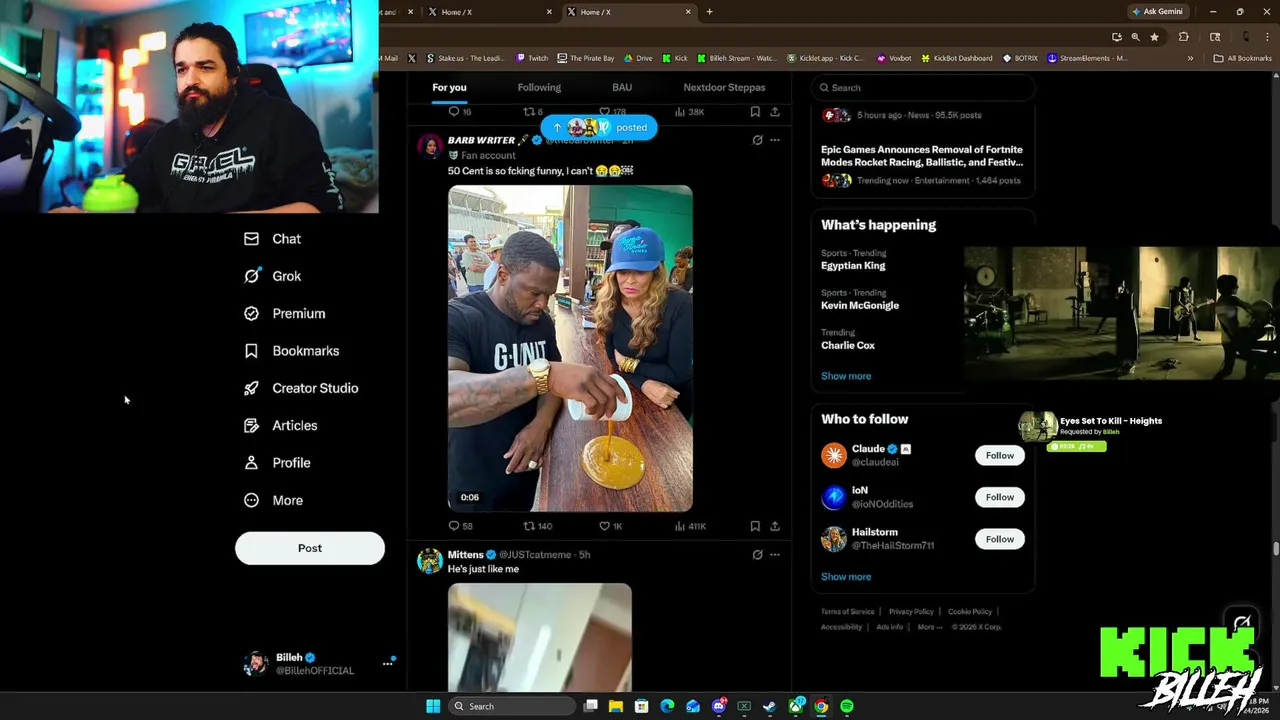
Task: Open the Drive bookmark
Action: (x=638, y=58)
